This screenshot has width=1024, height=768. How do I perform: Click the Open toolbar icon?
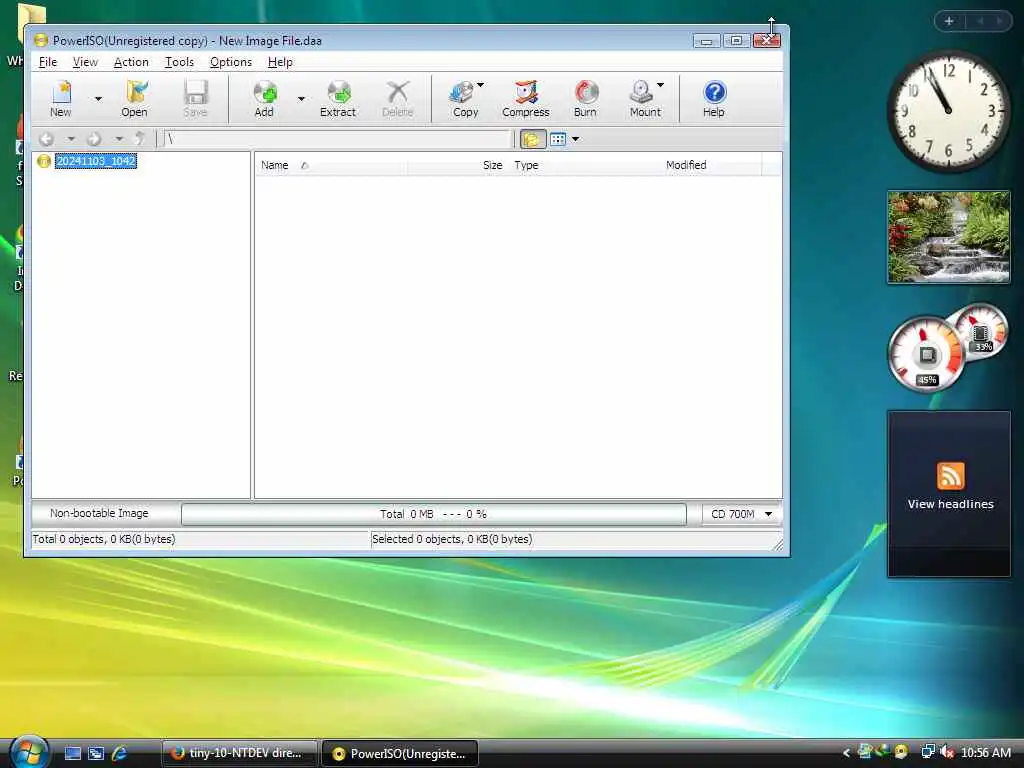pos(135,99)
